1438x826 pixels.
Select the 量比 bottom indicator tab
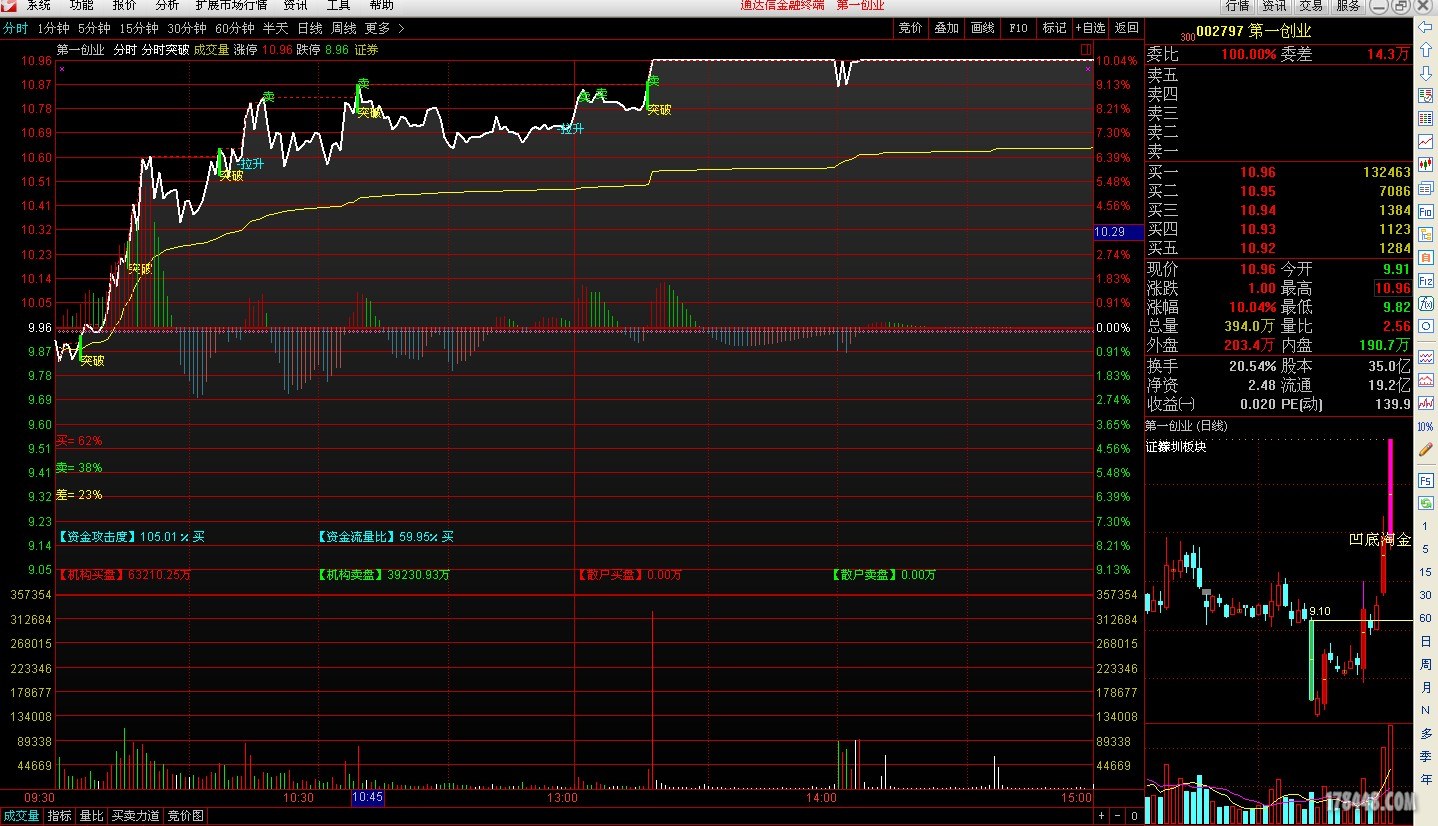(91, 816)
